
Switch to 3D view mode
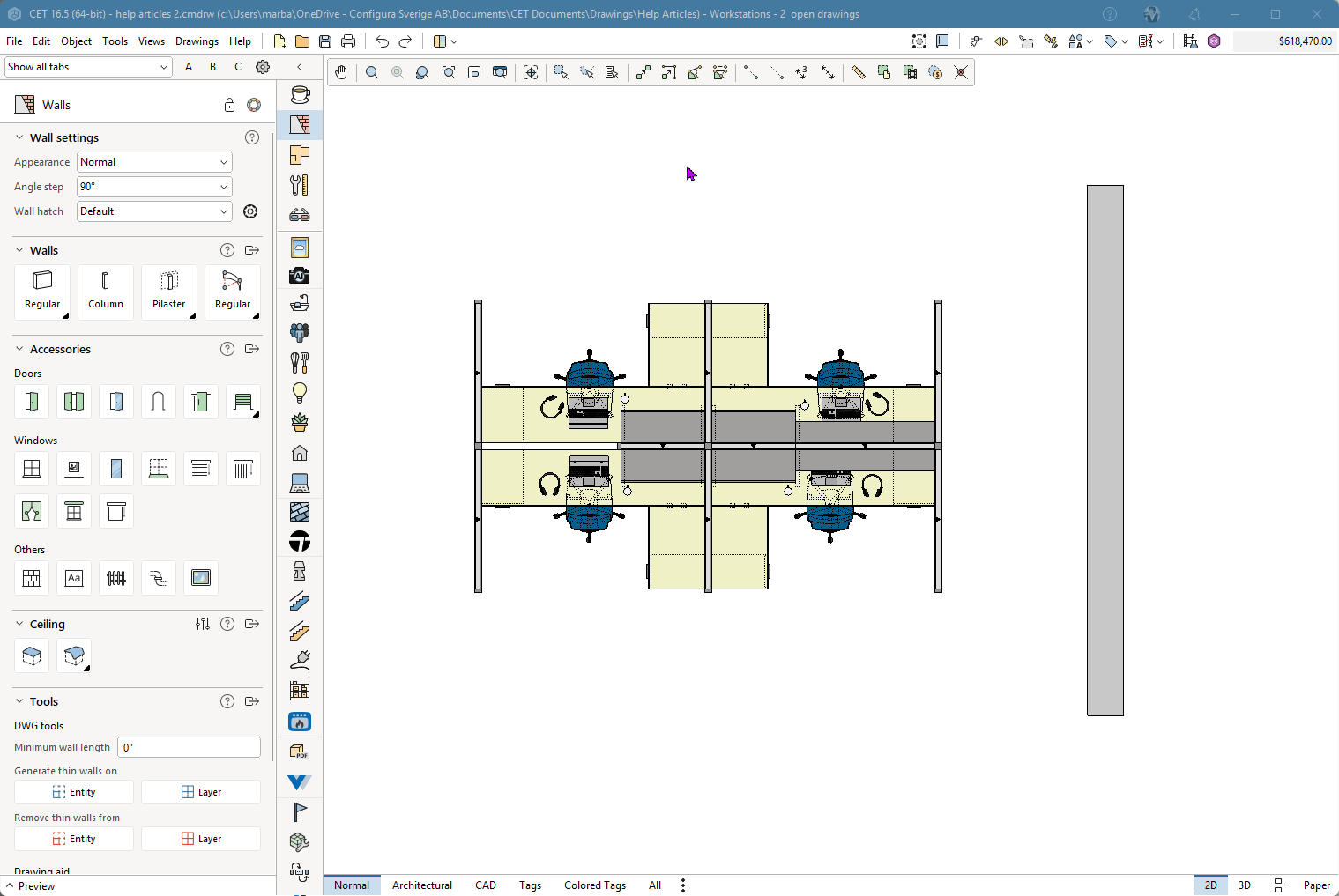click(x=1245, y=885)
